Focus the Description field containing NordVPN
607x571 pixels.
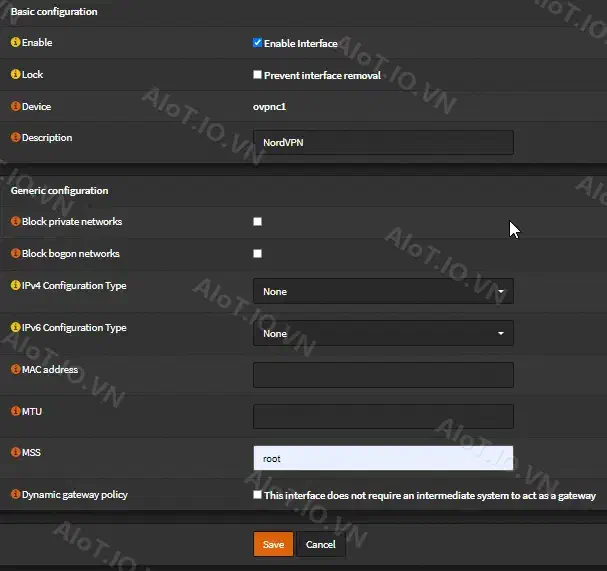pos(383,142)
